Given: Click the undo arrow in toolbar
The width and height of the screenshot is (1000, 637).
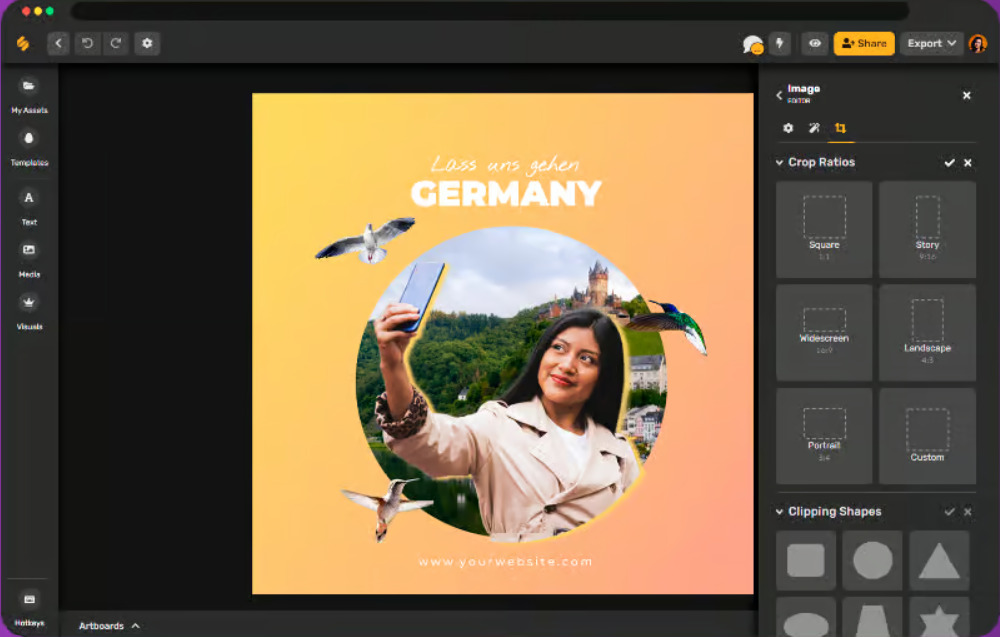Looking at the screenshot, I should (x=87, y=43).
